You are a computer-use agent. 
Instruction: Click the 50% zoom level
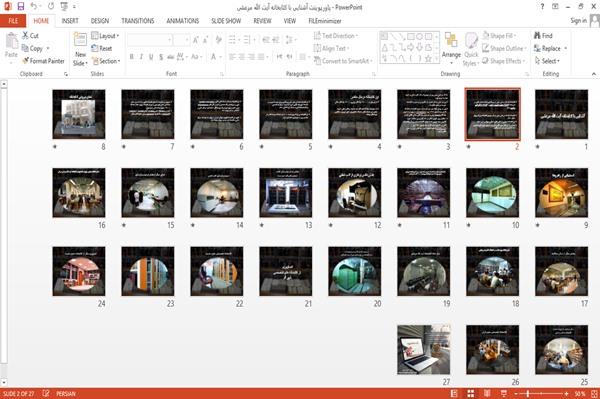point(580,393)
